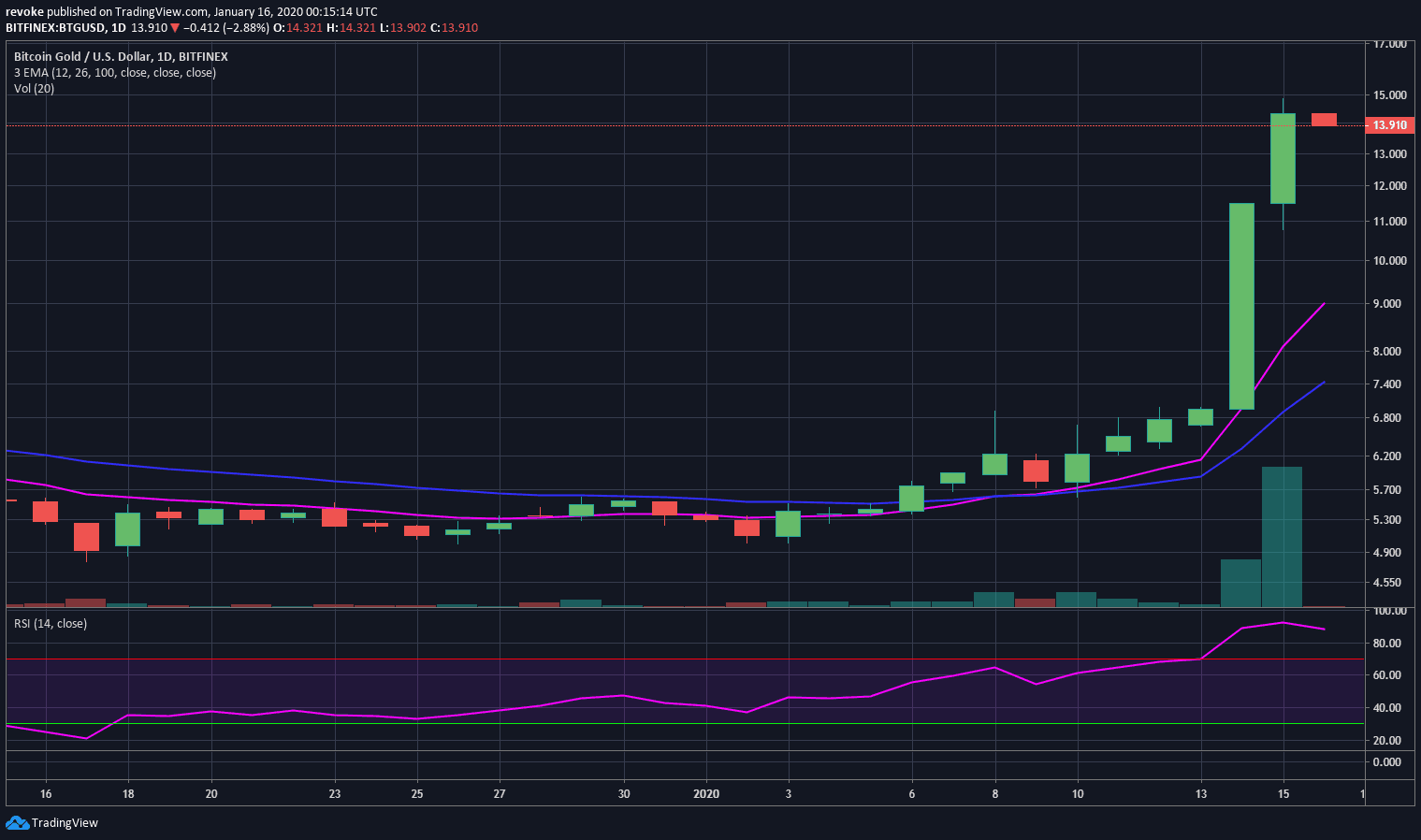Click the TradingView text beside the logo

[65, 823]
